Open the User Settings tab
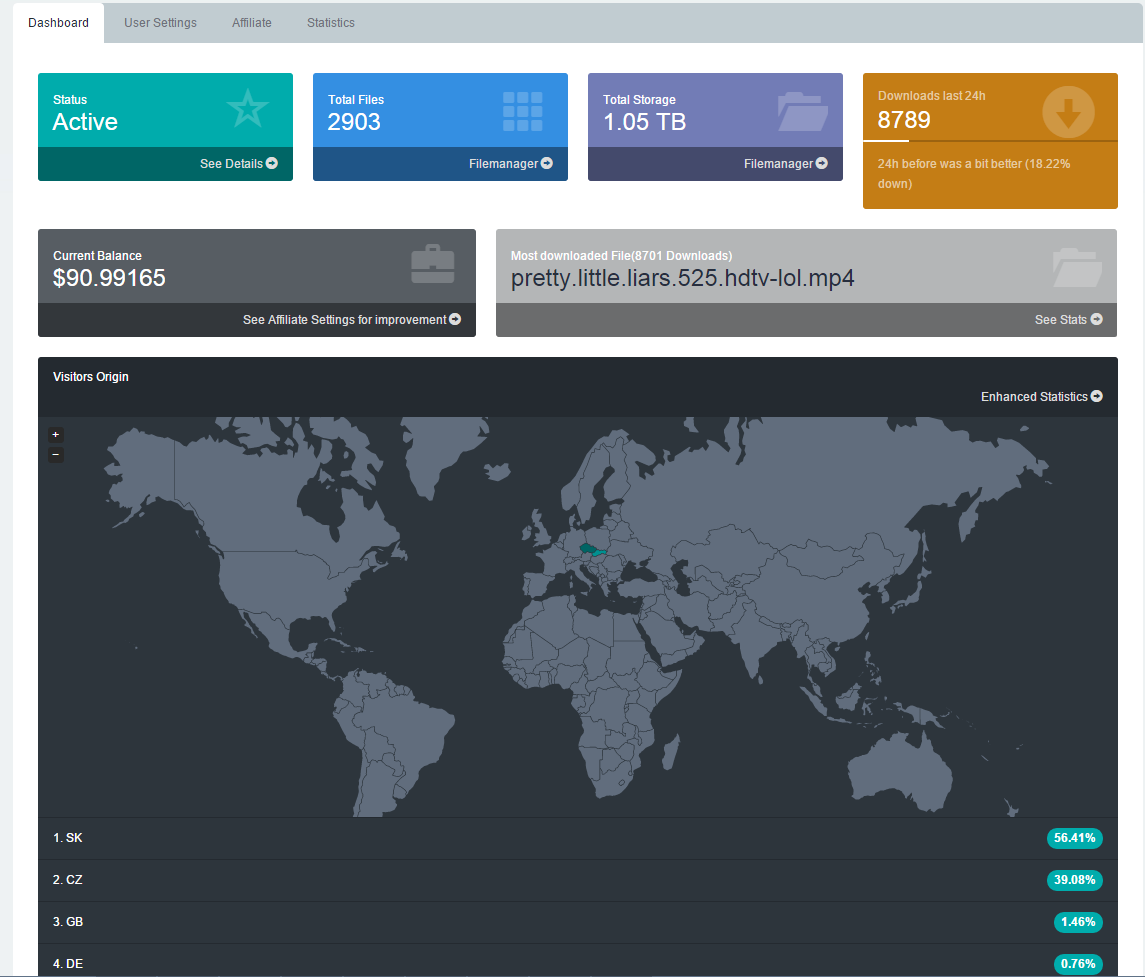This screenshot has width=1145, height=977. (161, 23)
